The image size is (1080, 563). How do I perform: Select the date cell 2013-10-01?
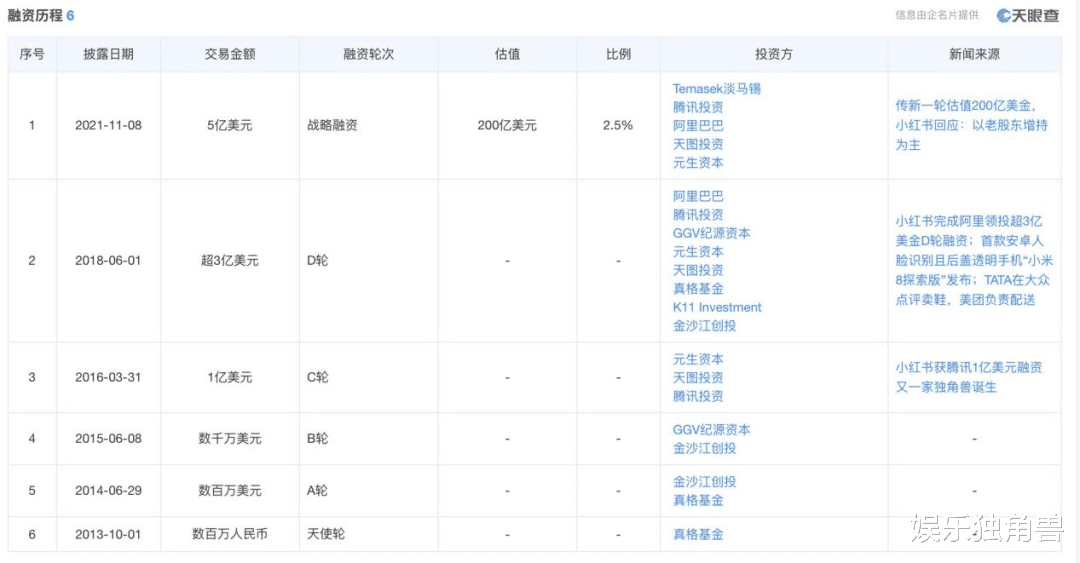pyautogui.click(x=108, y=534)
